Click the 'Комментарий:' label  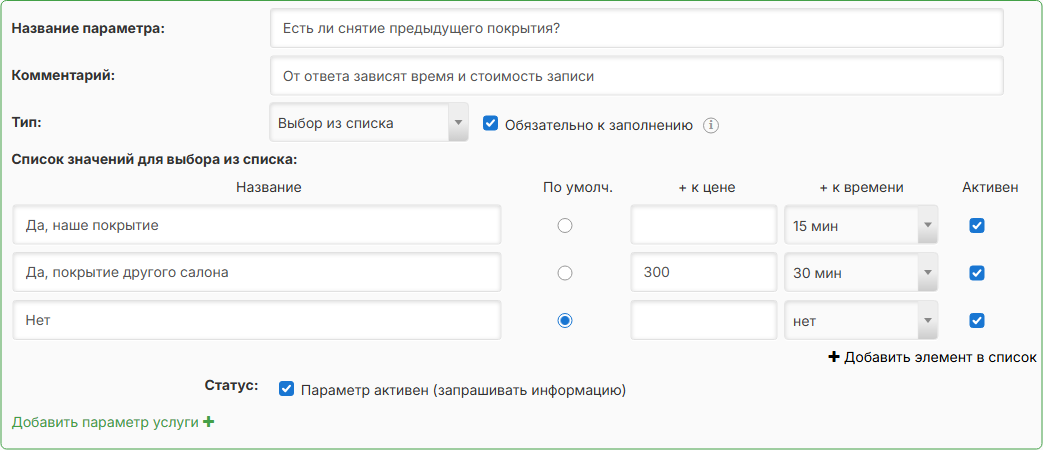(63, 75)
